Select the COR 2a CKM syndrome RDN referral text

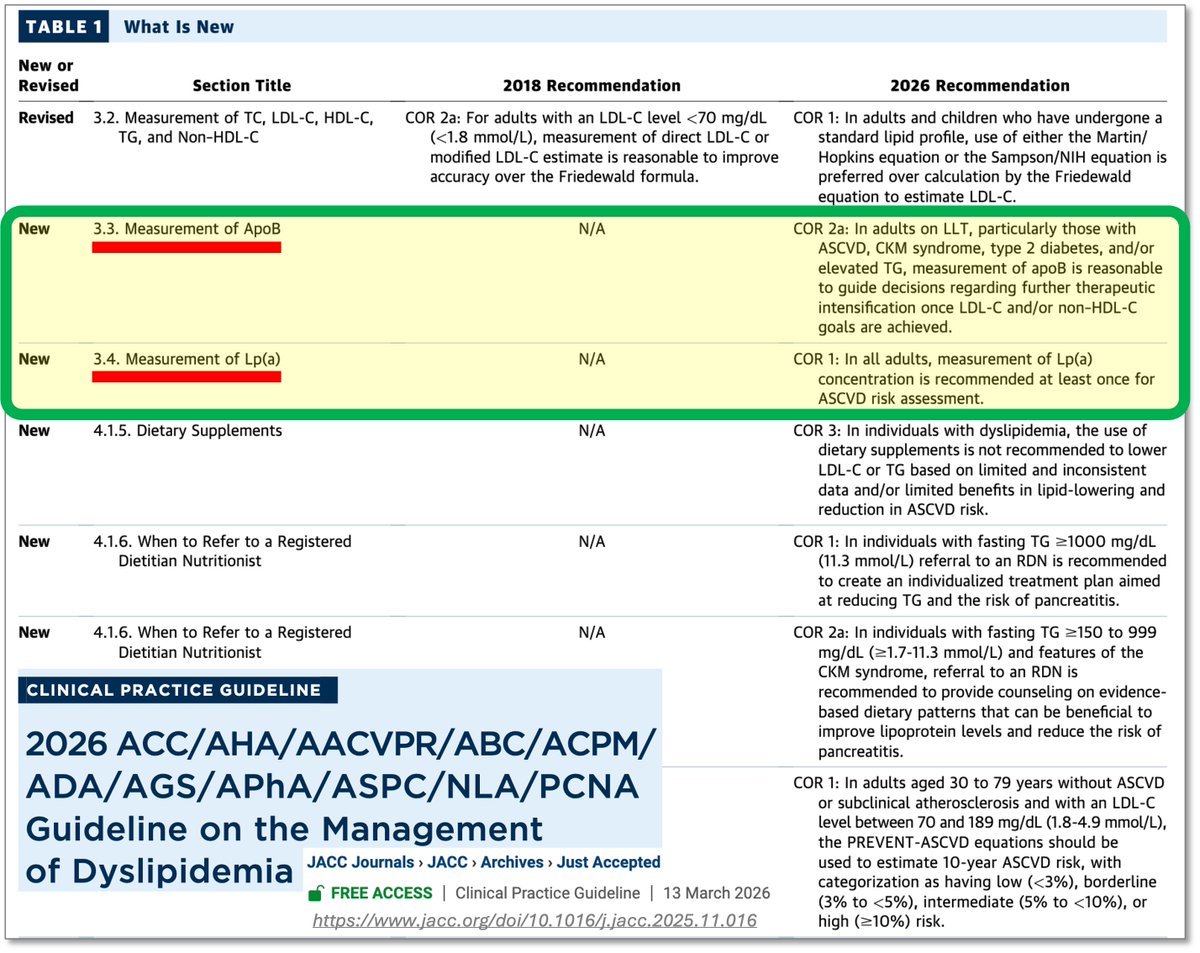click(x=979, y=691)
